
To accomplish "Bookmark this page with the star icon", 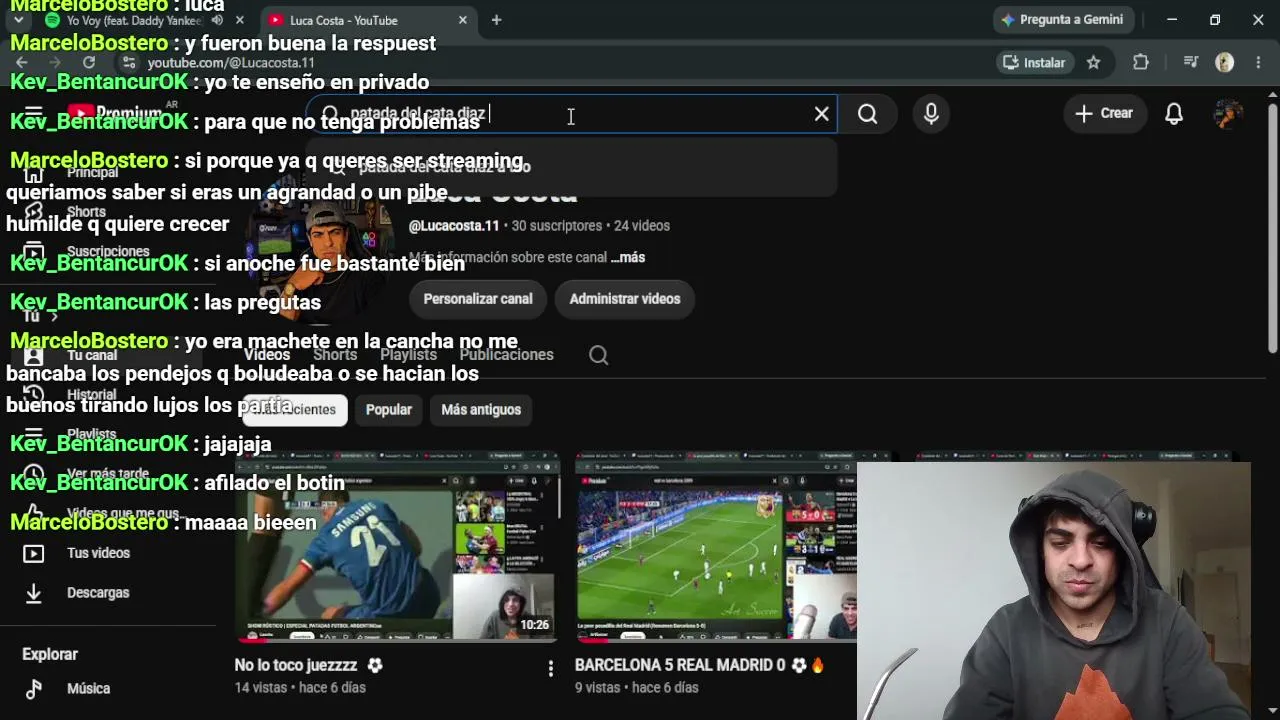I will [x=1093, y=63].
